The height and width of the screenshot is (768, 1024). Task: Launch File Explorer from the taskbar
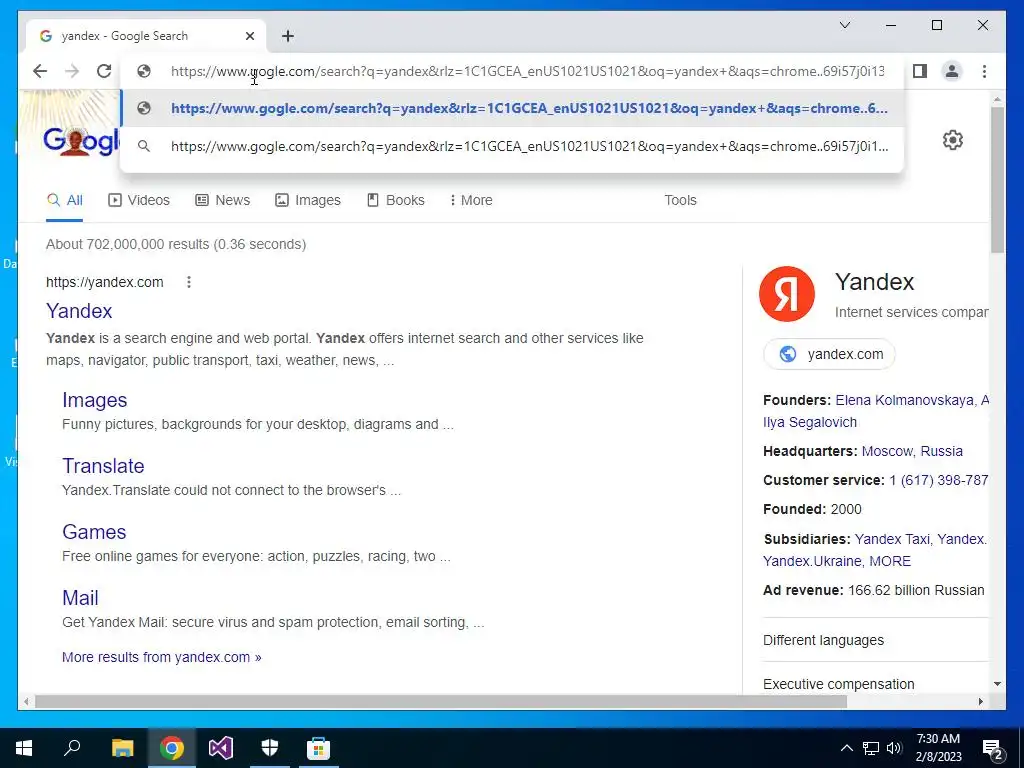tap(122, 748)
